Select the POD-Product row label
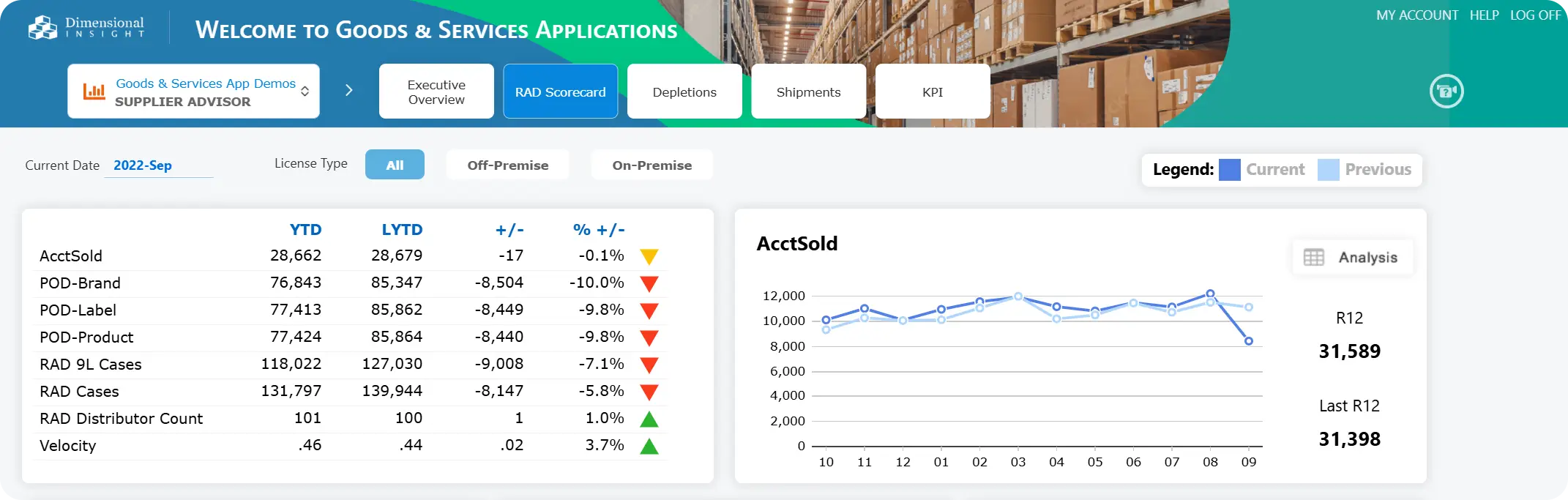Viewport: 1568px width, 500px height. [x=86, y=337]
